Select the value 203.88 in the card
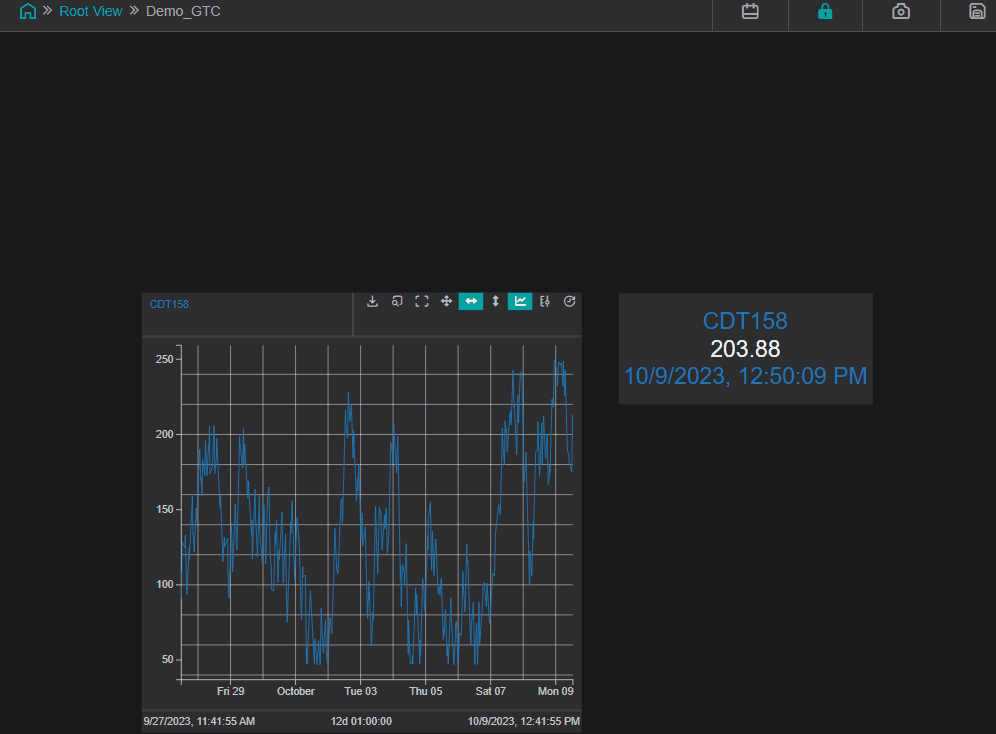Image resolution: width=996 pixels, height=734 pixels. (x=745, y=349)
